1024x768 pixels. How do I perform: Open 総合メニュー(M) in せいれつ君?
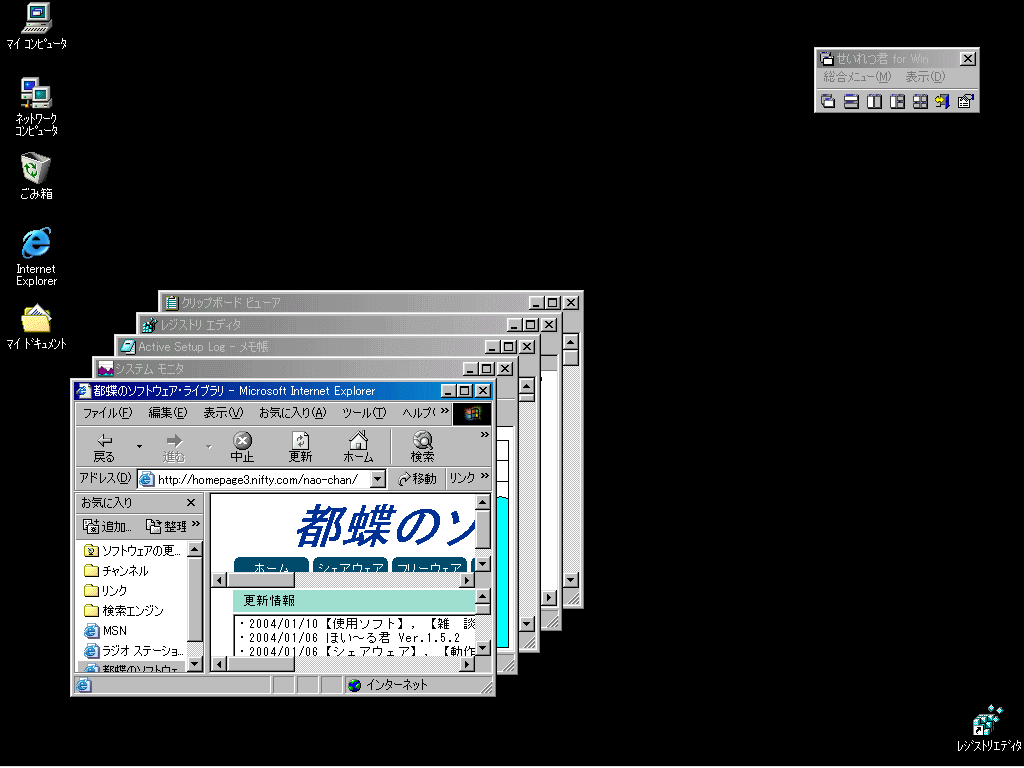click(x=857, y=77)
